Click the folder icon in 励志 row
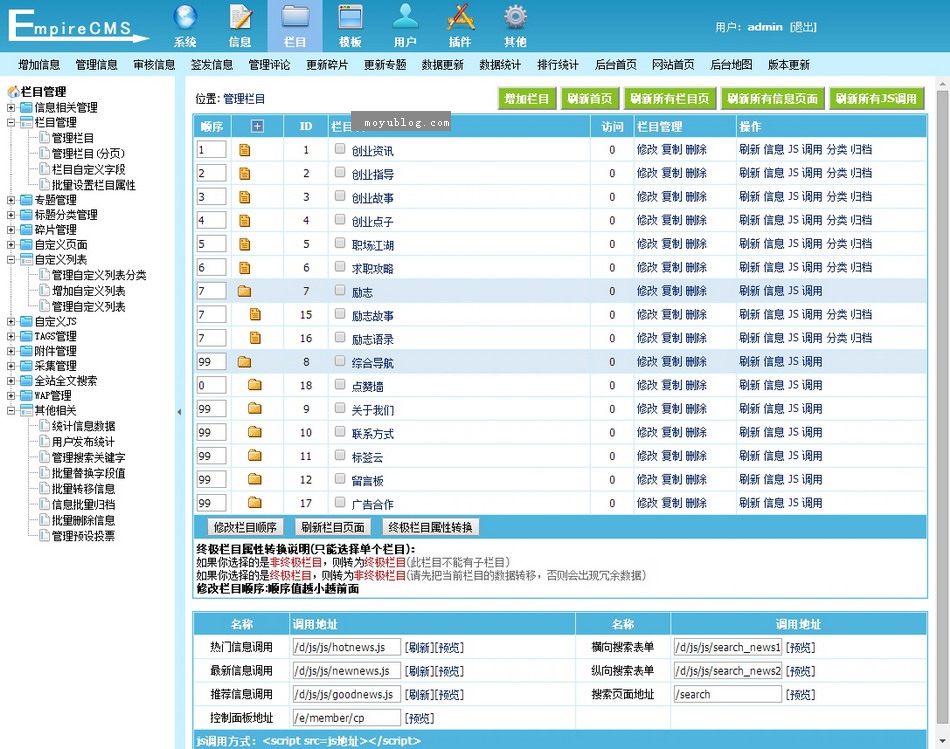950x749 pixels. coord(244,291)
